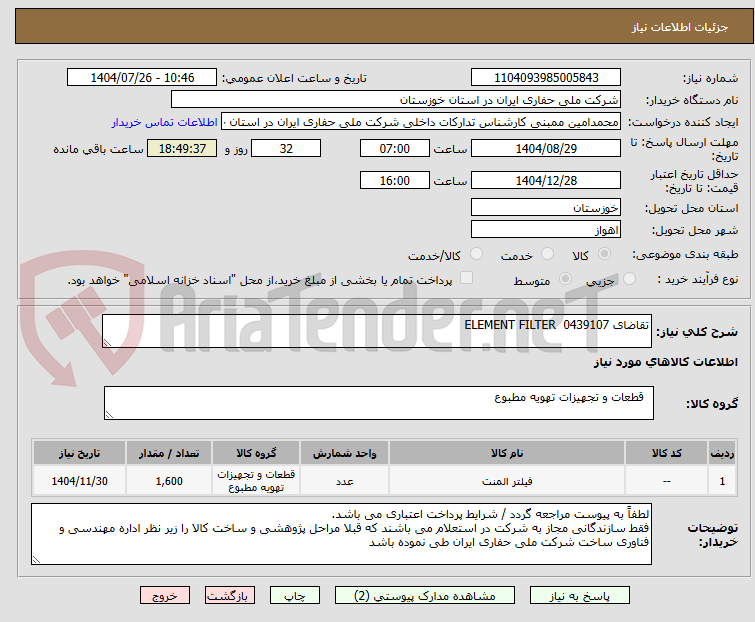
Task: Click the remaining days field 32
Action: (286, 148)
